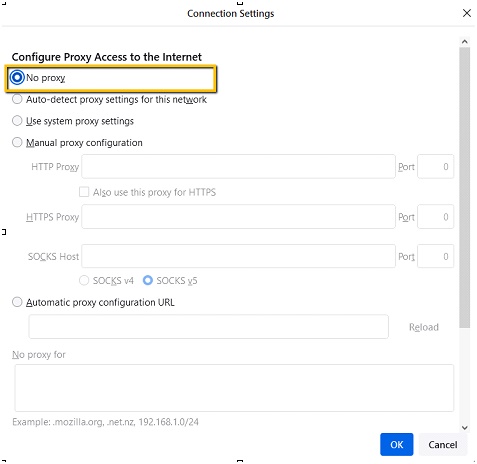Focus the SOCKS Host text field
The height and width of the screenshot is (464, 477).
[x=238, y=256]
